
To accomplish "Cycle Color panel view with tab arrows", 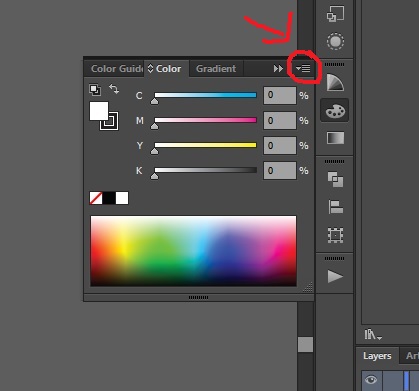I will 150,69.
